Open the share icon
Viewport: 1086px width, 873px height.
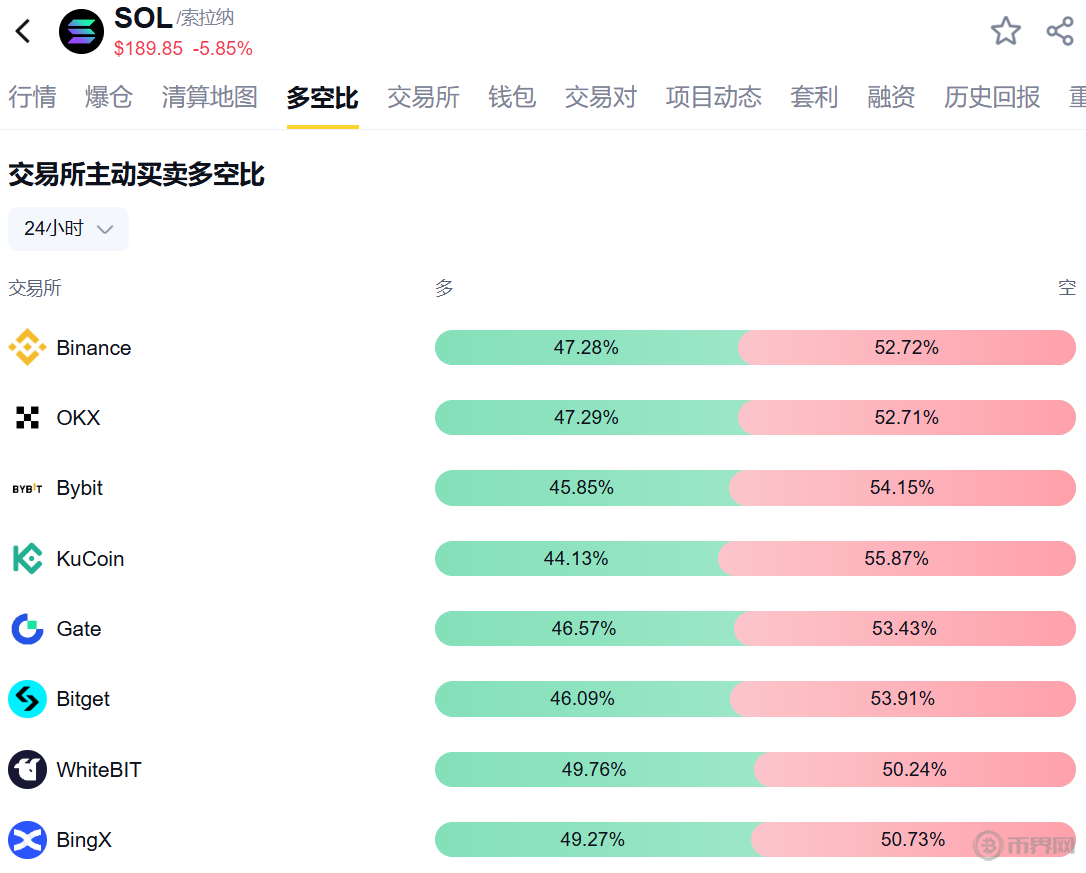point(1060,31)
